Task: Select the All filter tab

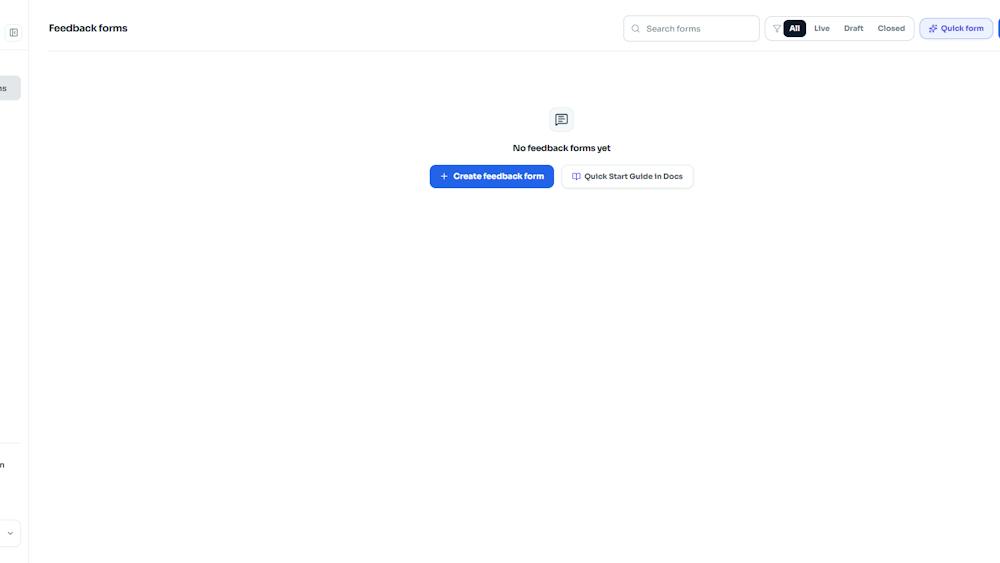Action: (x=794, y=29)
